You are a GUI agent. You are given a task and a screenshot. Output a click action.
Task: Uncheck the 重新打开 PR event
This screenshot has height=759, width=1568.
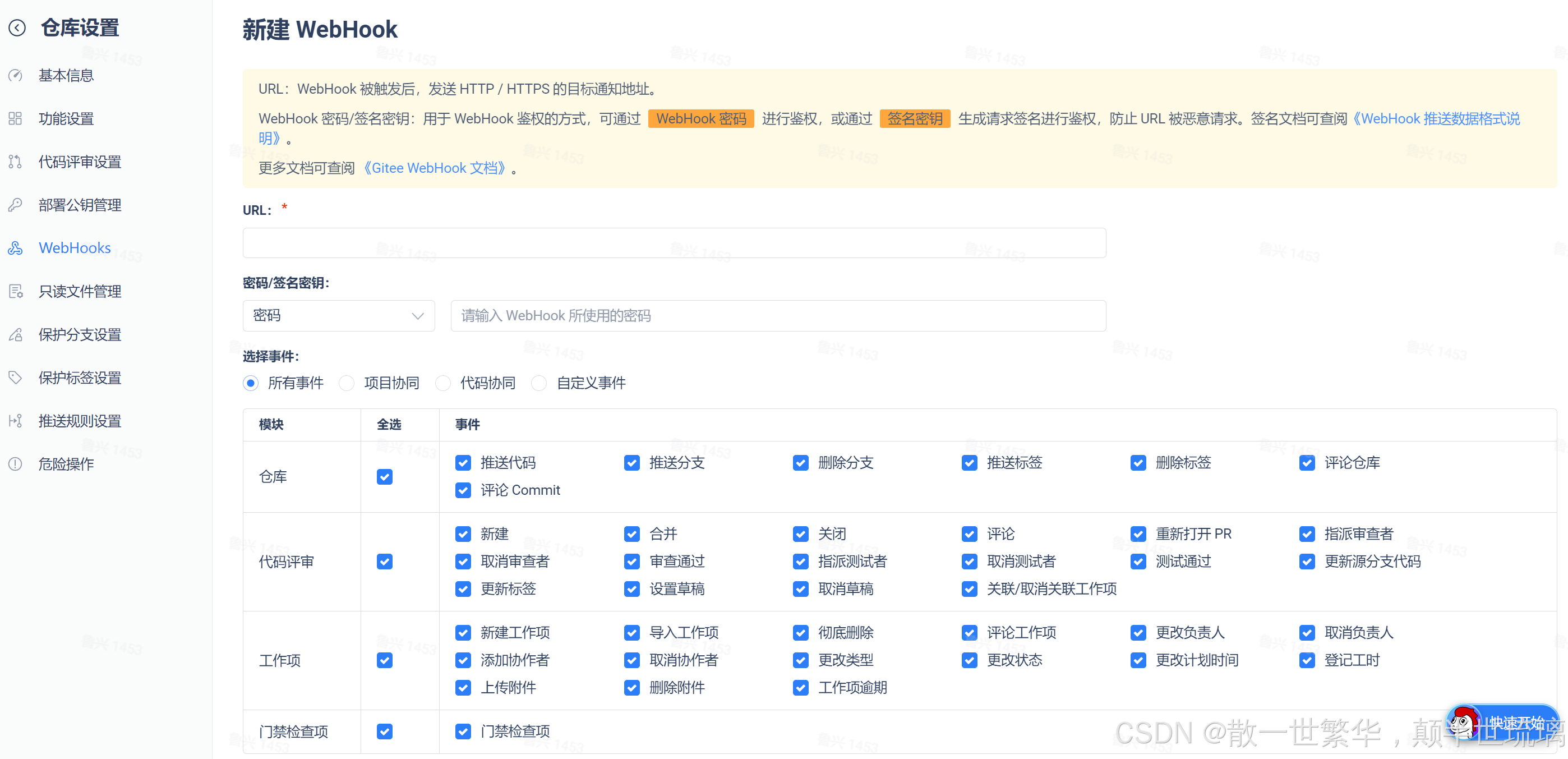1138,535
